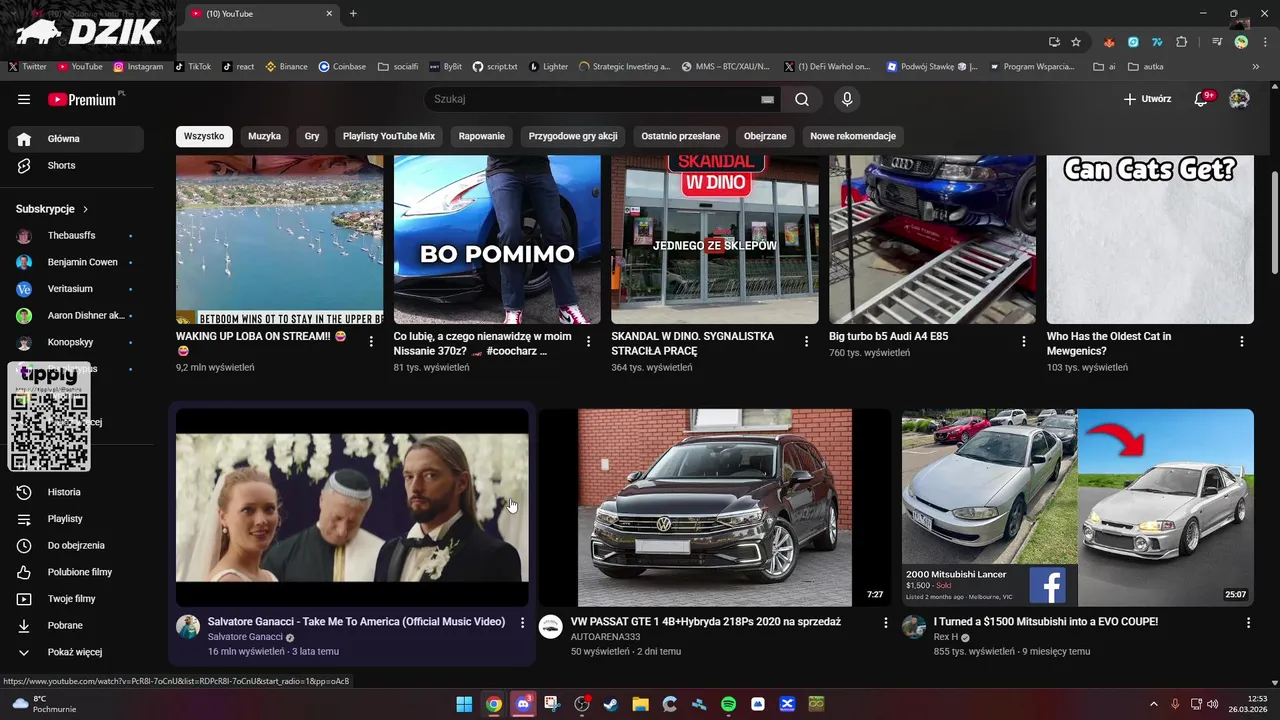
Task: Open the autka bookmarks folder
Action: [1146, 67]
